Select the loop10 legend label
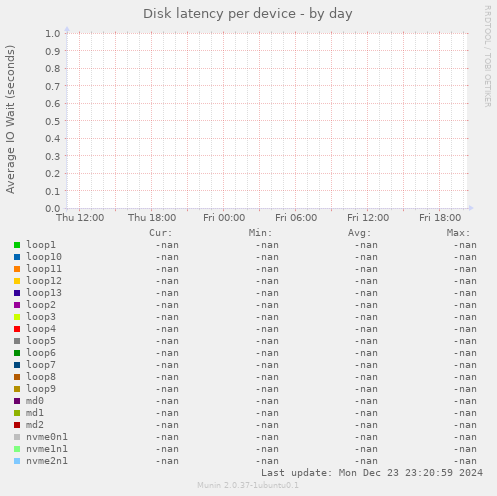This screenshot has height=496, width=497. coord(44,257)
